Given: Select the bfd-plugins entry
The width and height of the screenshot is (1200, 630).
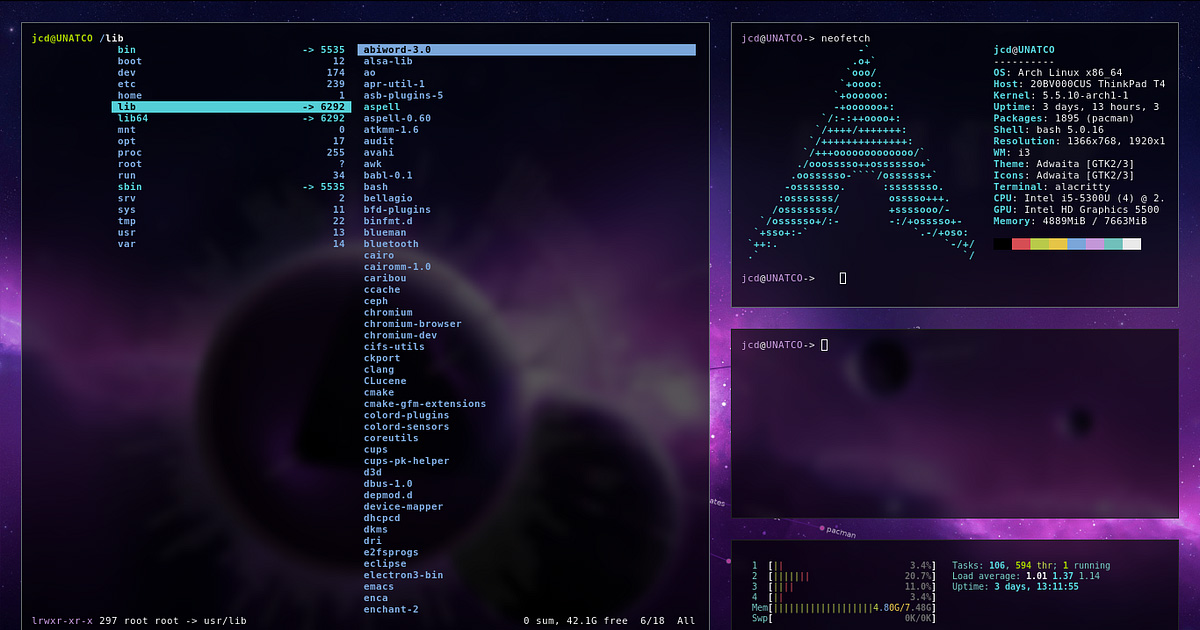Looking at the screenshot, I should [x=397, y=210].
